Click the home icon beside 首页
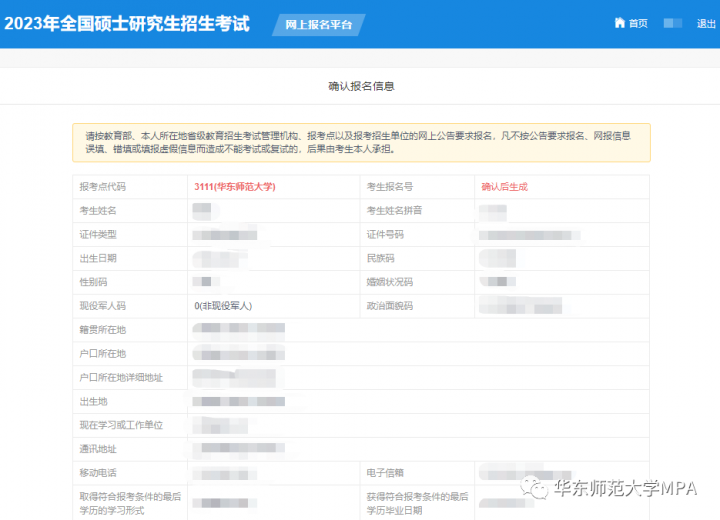The height and width of the screenshot is (520, 720). click(619, 23)
